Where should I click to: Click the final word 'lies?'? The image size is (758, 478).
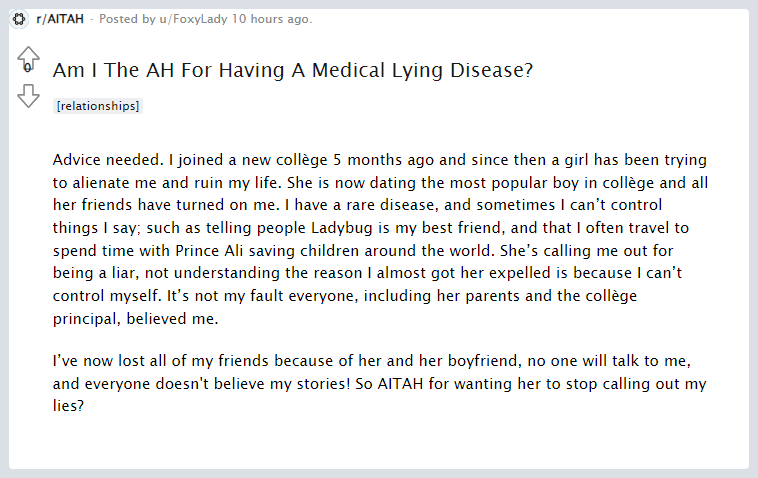[x=68, y=406]
